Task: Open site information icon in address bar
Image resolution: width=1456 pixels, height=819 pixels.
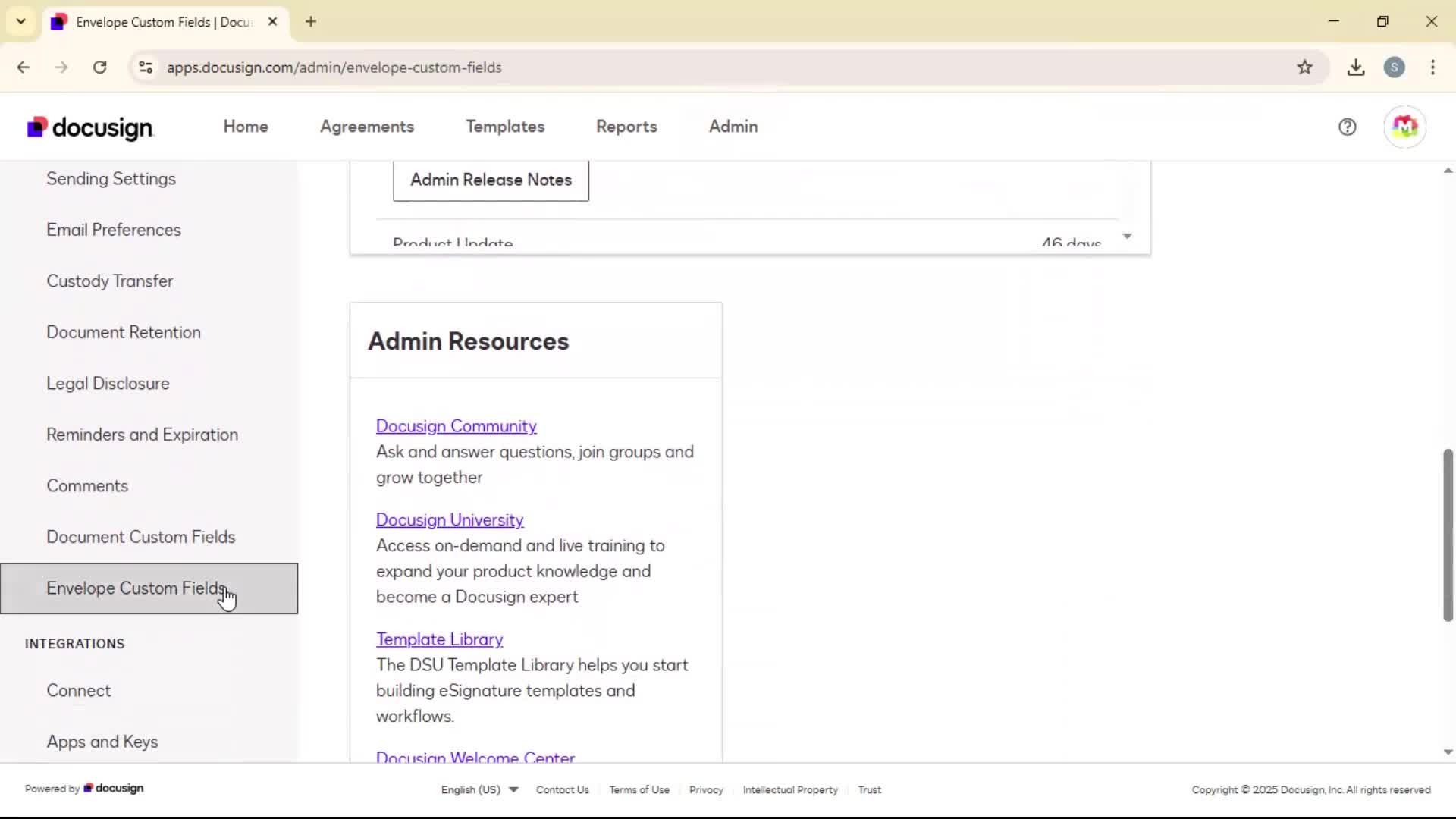Action: click(x=146, y=67)
